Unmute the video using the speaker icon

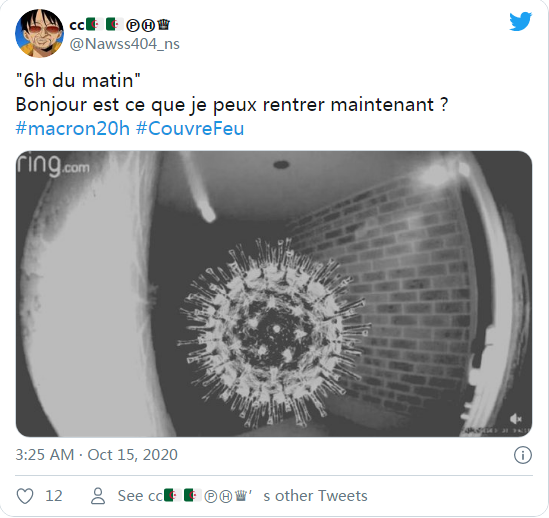pos(515,419)
